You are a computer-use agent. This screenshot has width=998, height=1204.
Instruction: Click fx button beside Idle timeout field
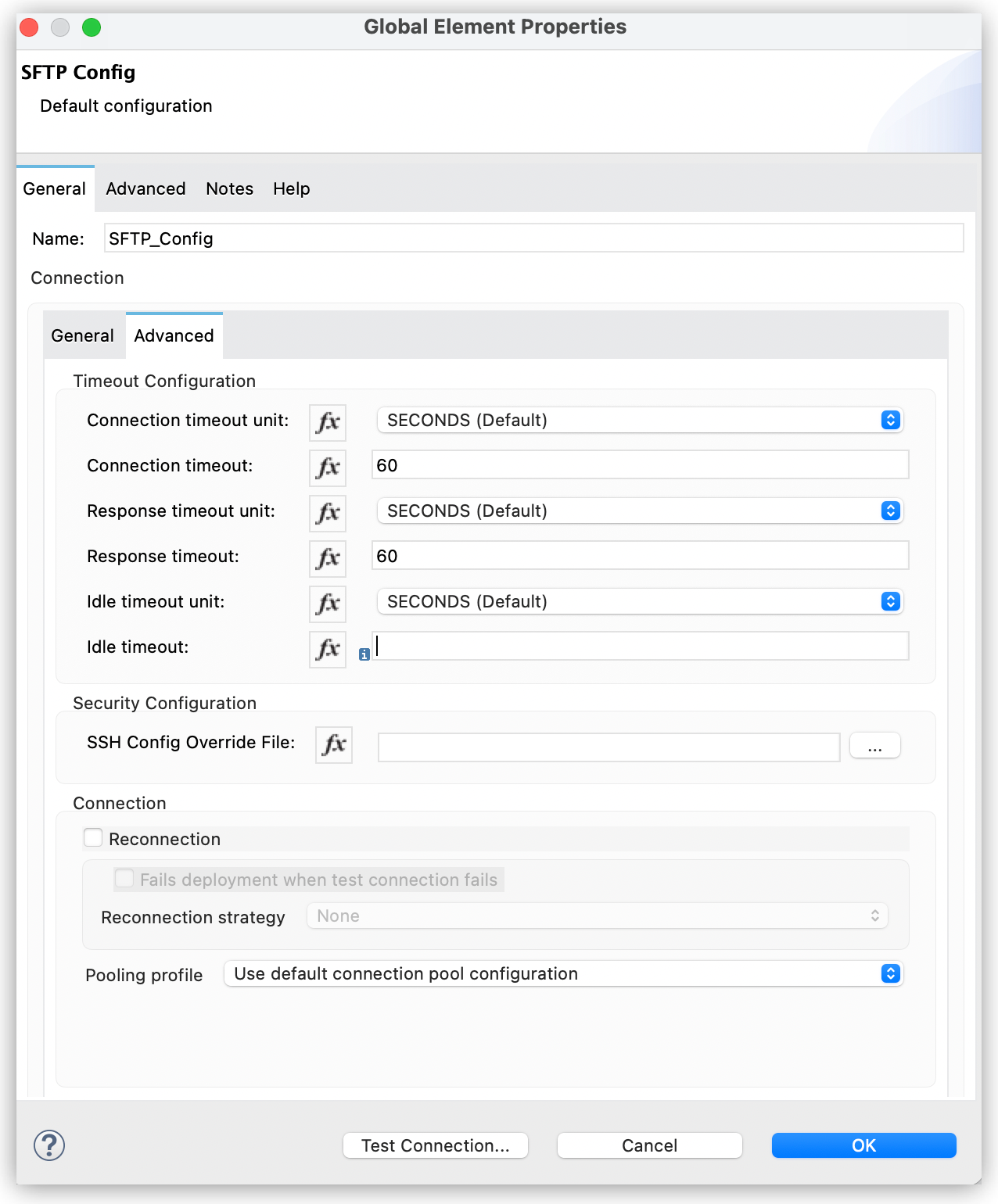click(x=328, y=649)
